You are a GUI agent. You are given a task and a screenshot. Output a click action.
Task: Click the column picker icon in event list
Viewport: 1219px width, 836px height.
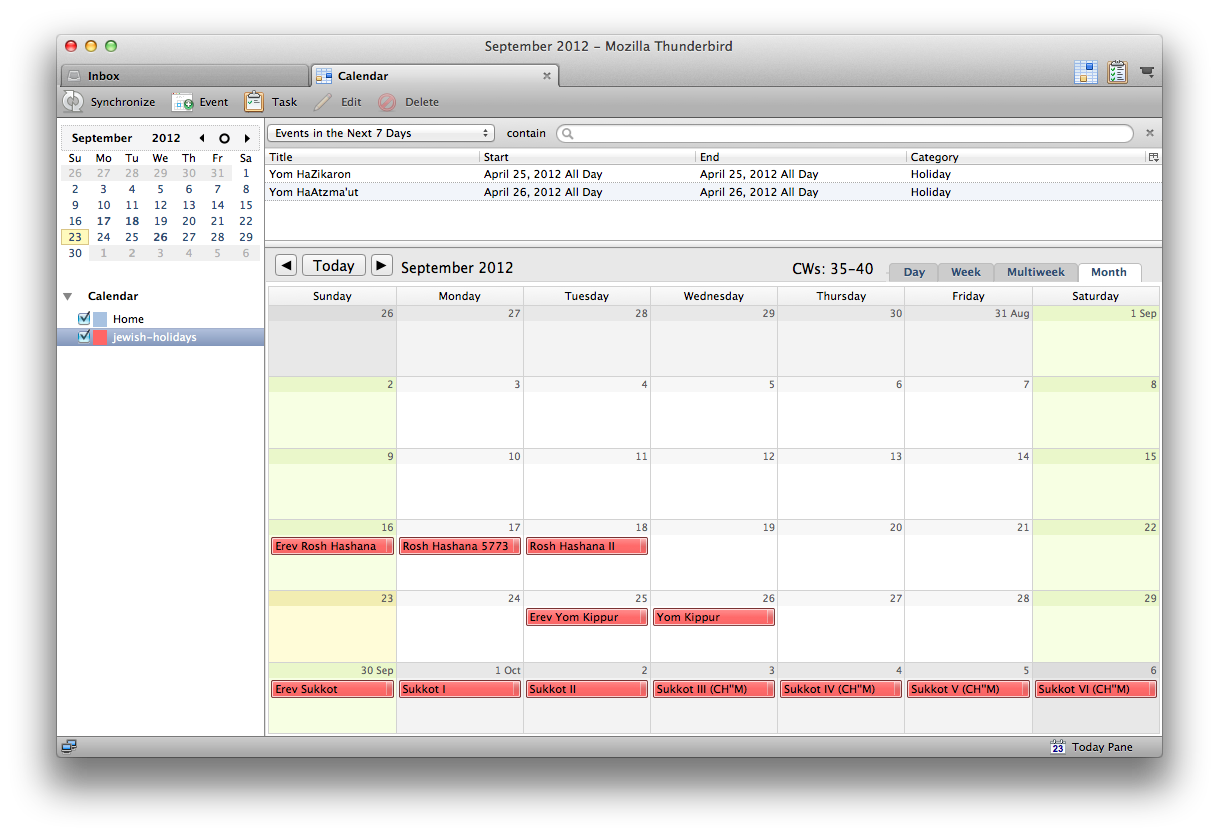pyautogui.click(x=1153, y=157)
